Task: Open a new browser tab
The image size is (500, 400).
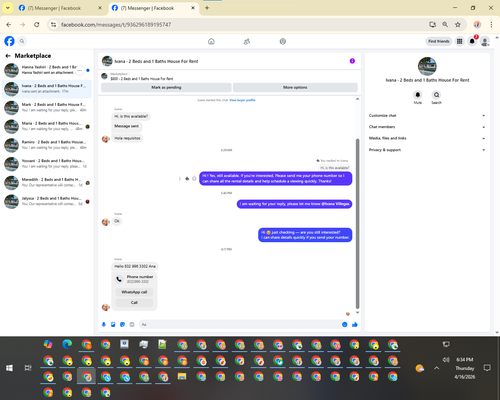Action: [207, 8]
